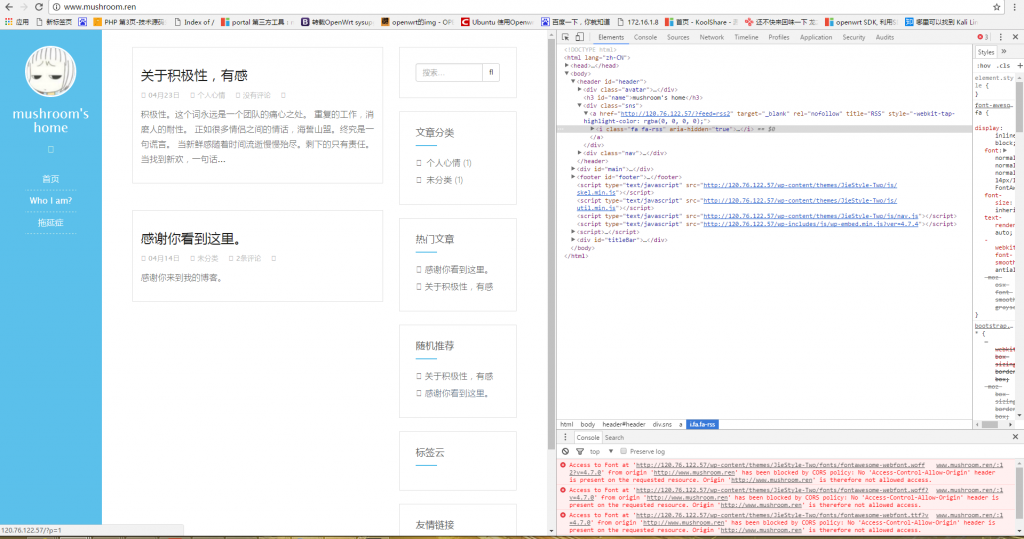Open the post titled 感谢你看到这里。

click(191, 238)
